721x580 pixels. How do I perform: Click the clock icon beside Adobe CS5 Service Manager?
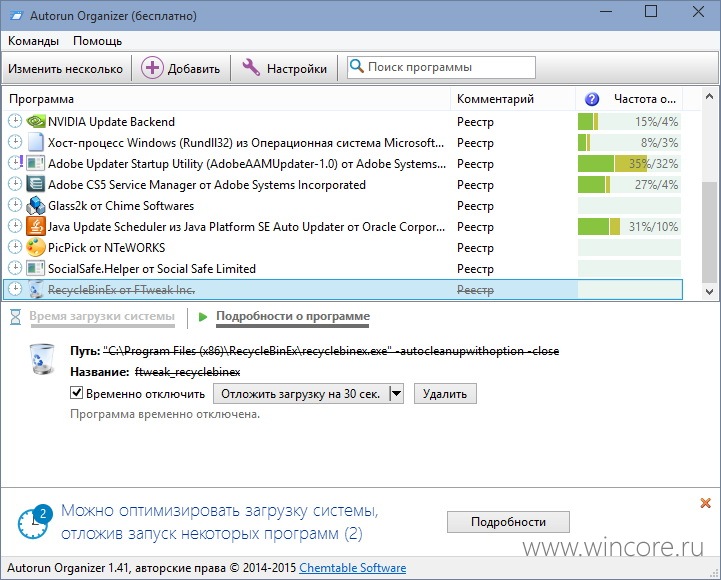tap(15, 184)
